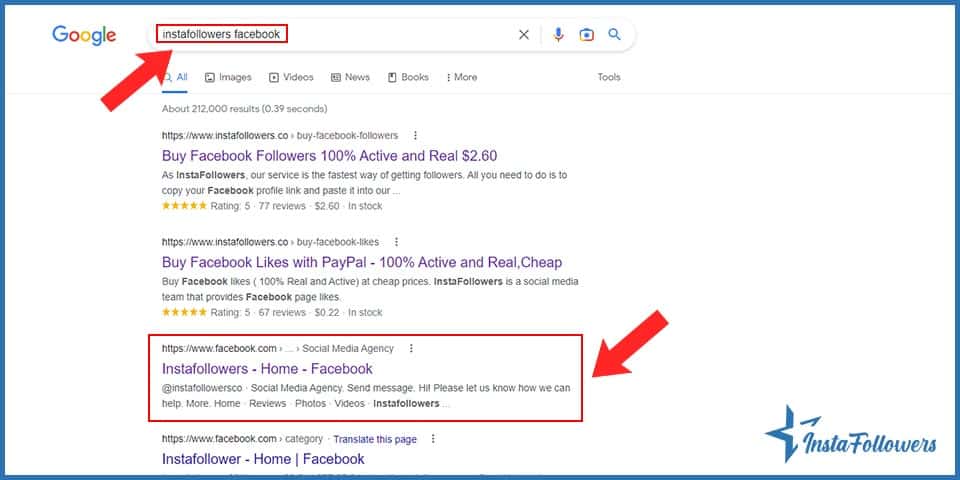960x480 pixels.
Task: Click the @instafollowersco description snippet
Action: [366, 396]
